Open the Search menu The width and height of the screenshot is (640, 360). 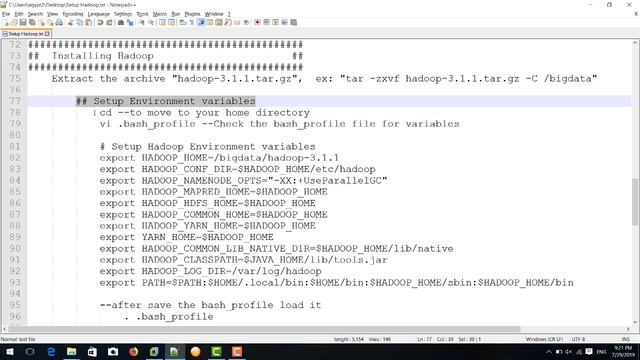[35, 14]
